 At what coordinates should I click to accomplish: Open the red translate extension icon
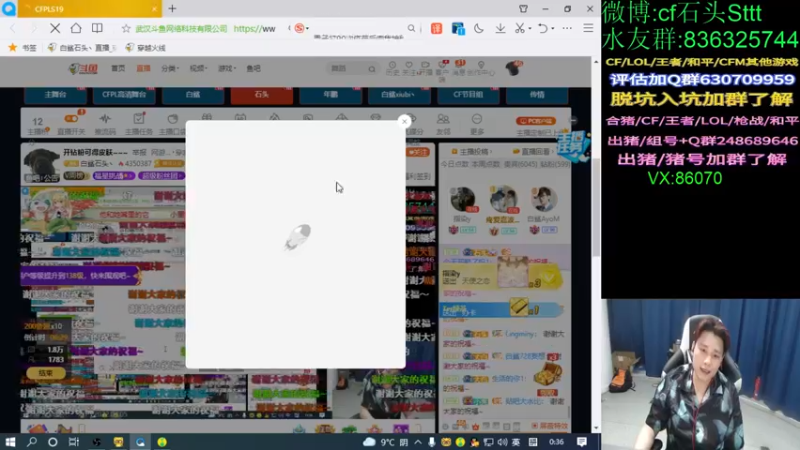pos(436,29)
